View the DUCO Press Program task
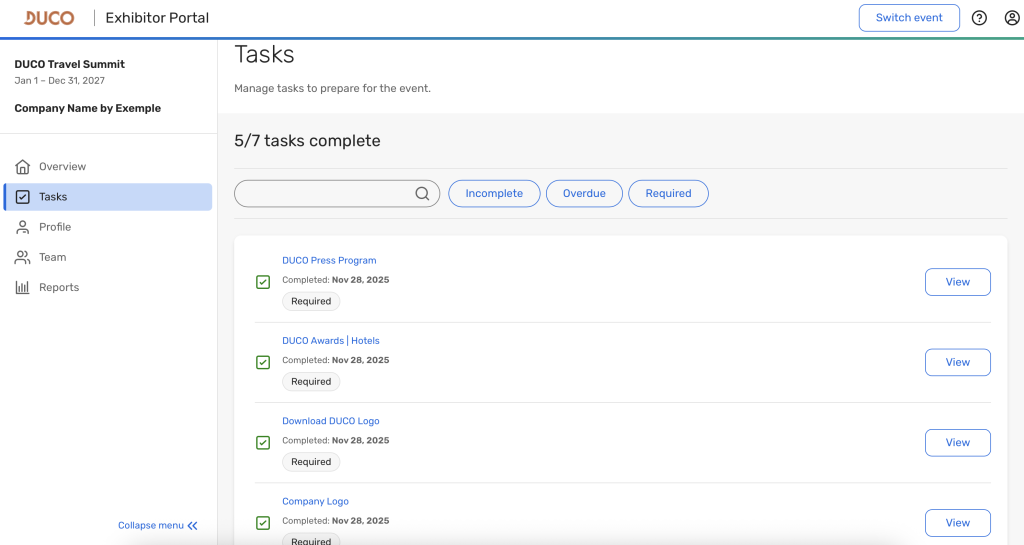Screen dimensions: 1024x545 [x=957, y=282]
